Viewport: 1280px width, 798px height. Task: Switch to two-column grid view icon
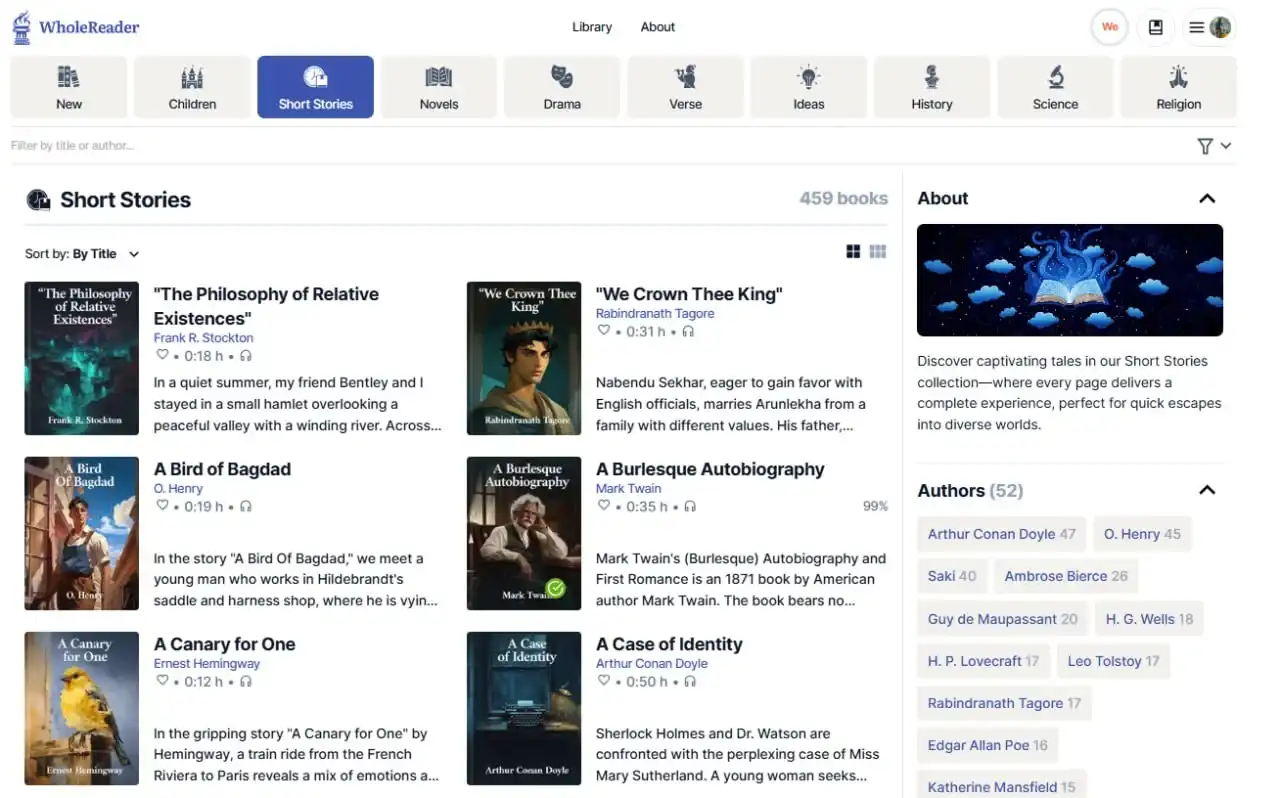pos(853,252)
